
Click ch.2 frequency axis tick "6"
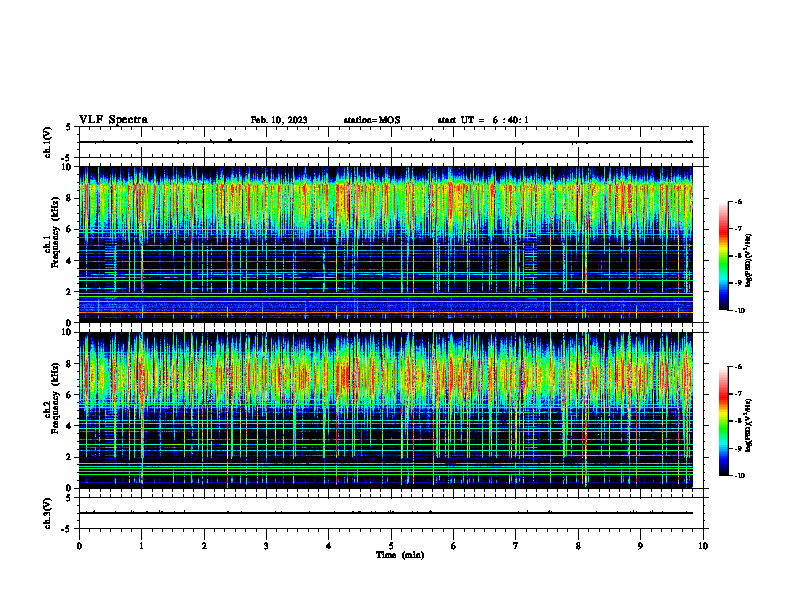[x=70, y=395]
